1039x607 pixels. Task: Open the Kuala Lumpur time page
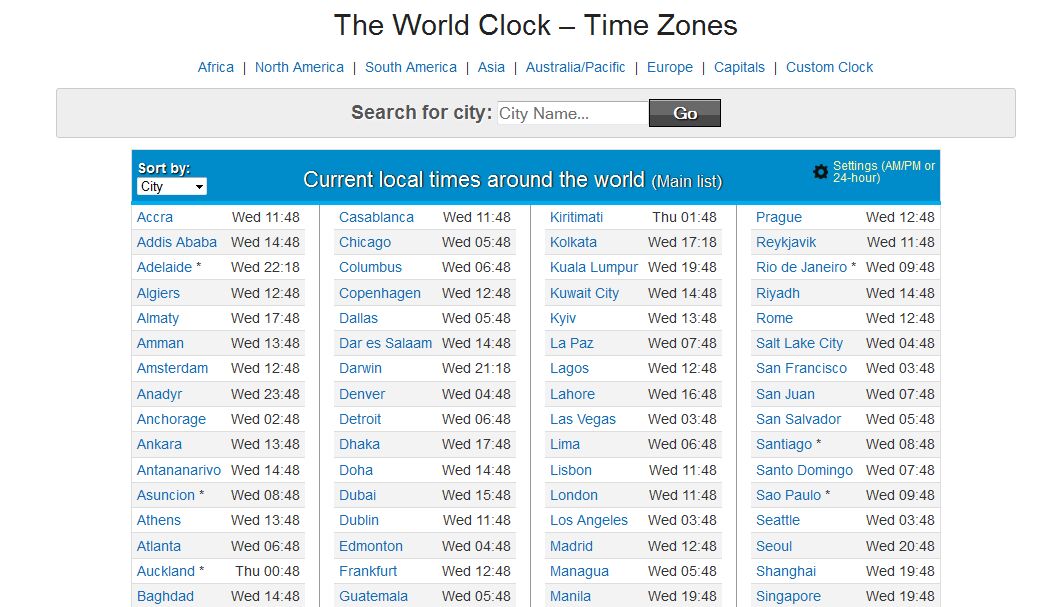tap(594, 267)
